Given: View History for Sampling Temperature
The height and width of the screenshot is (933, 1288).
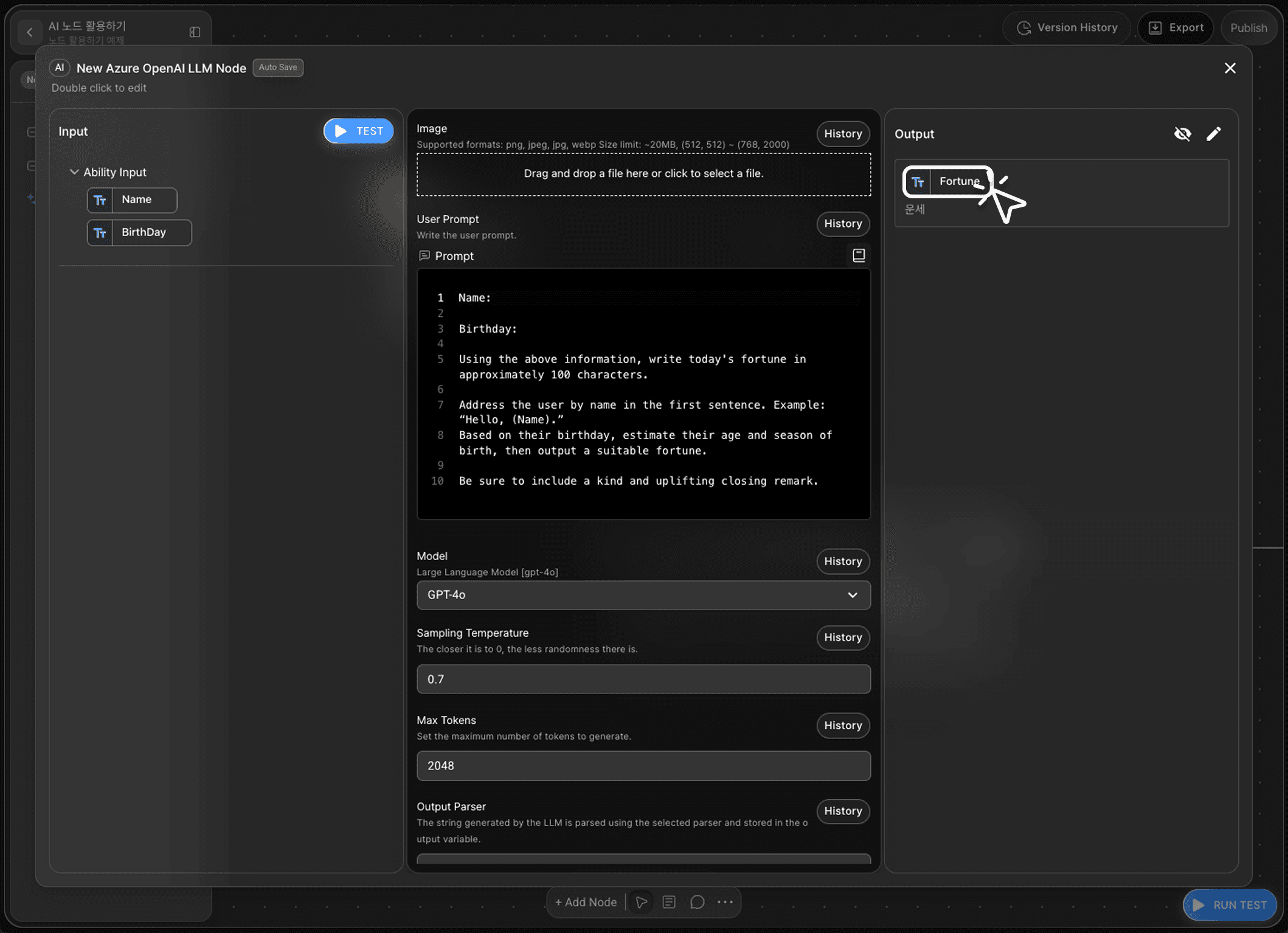Looking at the screenshot, I should tap(842, 637).
